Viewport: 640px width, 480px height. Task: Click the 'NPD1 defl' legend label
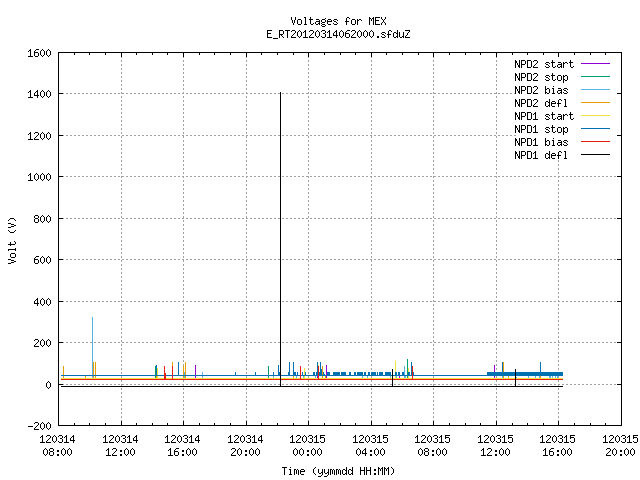(x=541, y=155)
